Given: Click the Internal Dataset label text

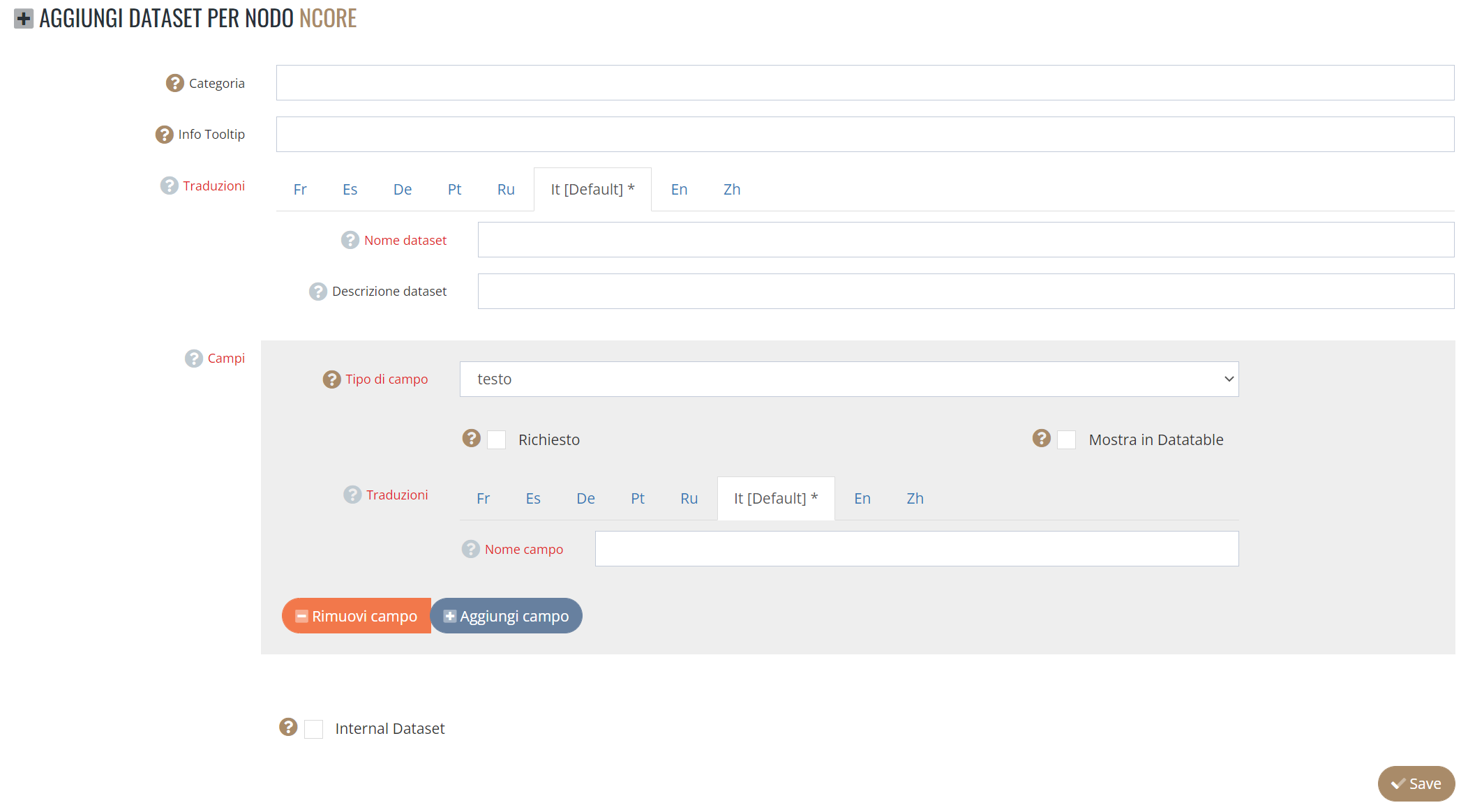Looking at the screenshot, I should pyautogui.click(x=390, y=729).
